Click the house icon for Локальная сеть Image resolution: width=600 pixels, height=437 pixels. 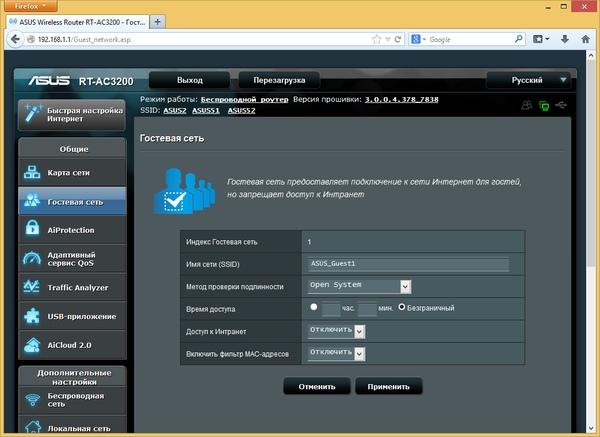33,427
